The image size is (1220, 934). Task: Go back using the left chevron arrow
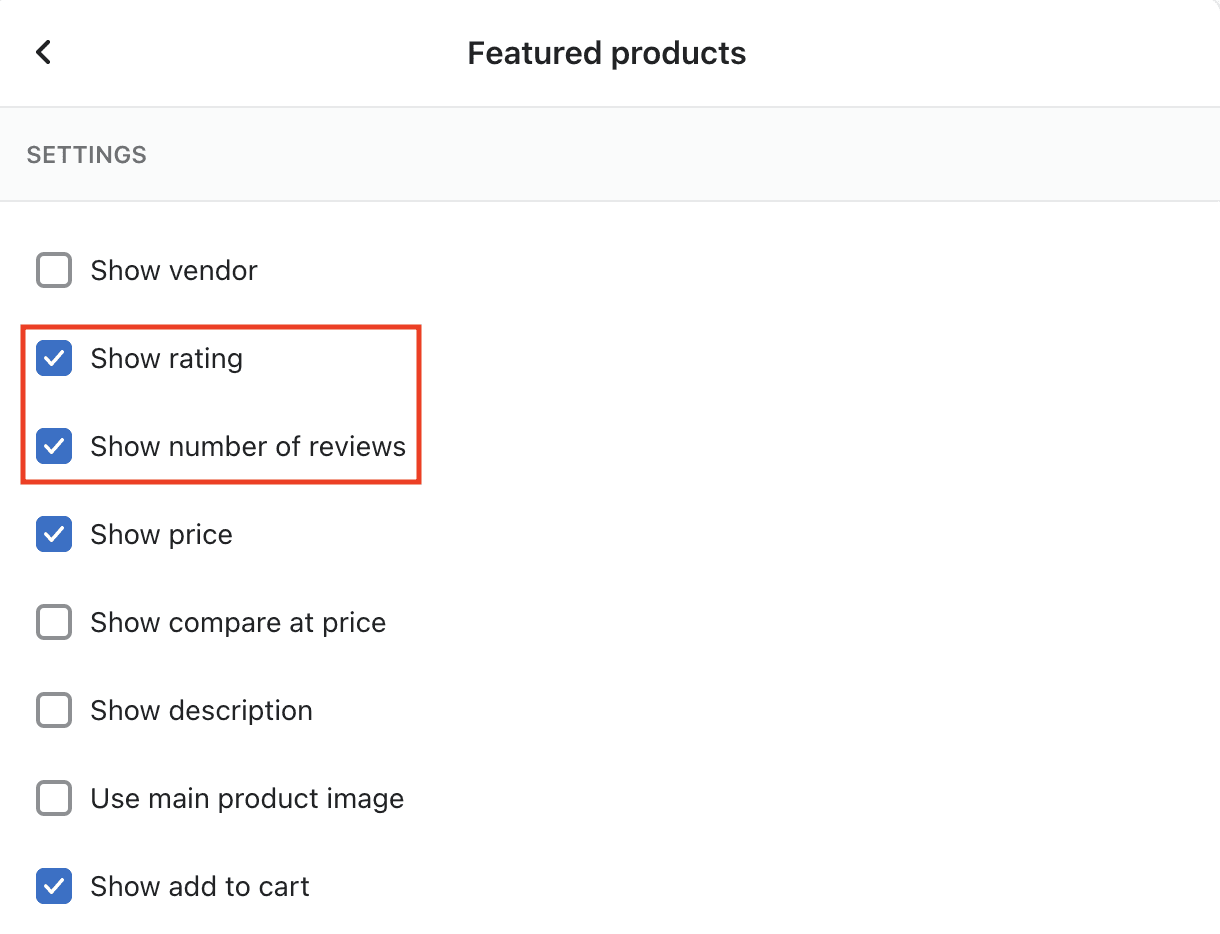pyautogui.click(x=43, y=52)
